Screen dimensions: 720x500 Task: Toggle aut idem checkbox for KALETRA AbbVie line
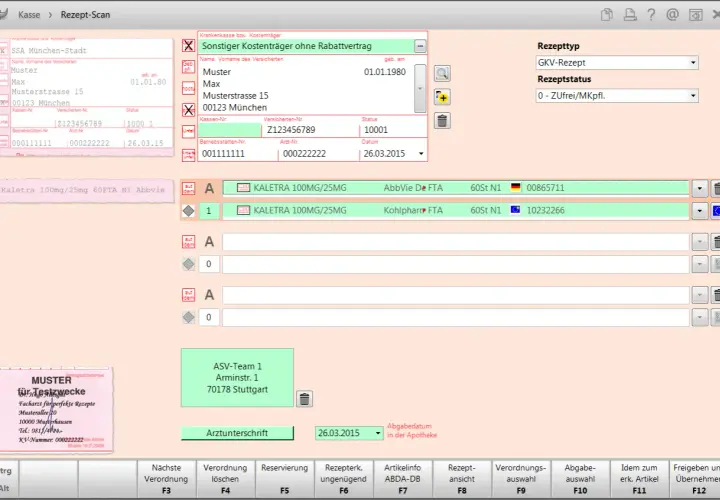(188, 188)
